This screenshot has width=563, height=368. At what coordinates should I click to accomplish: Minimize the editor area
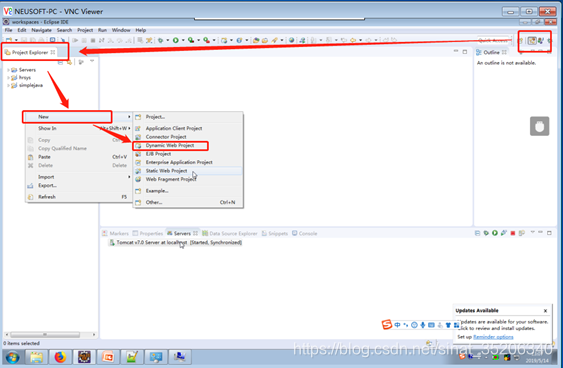click(456, 51)
